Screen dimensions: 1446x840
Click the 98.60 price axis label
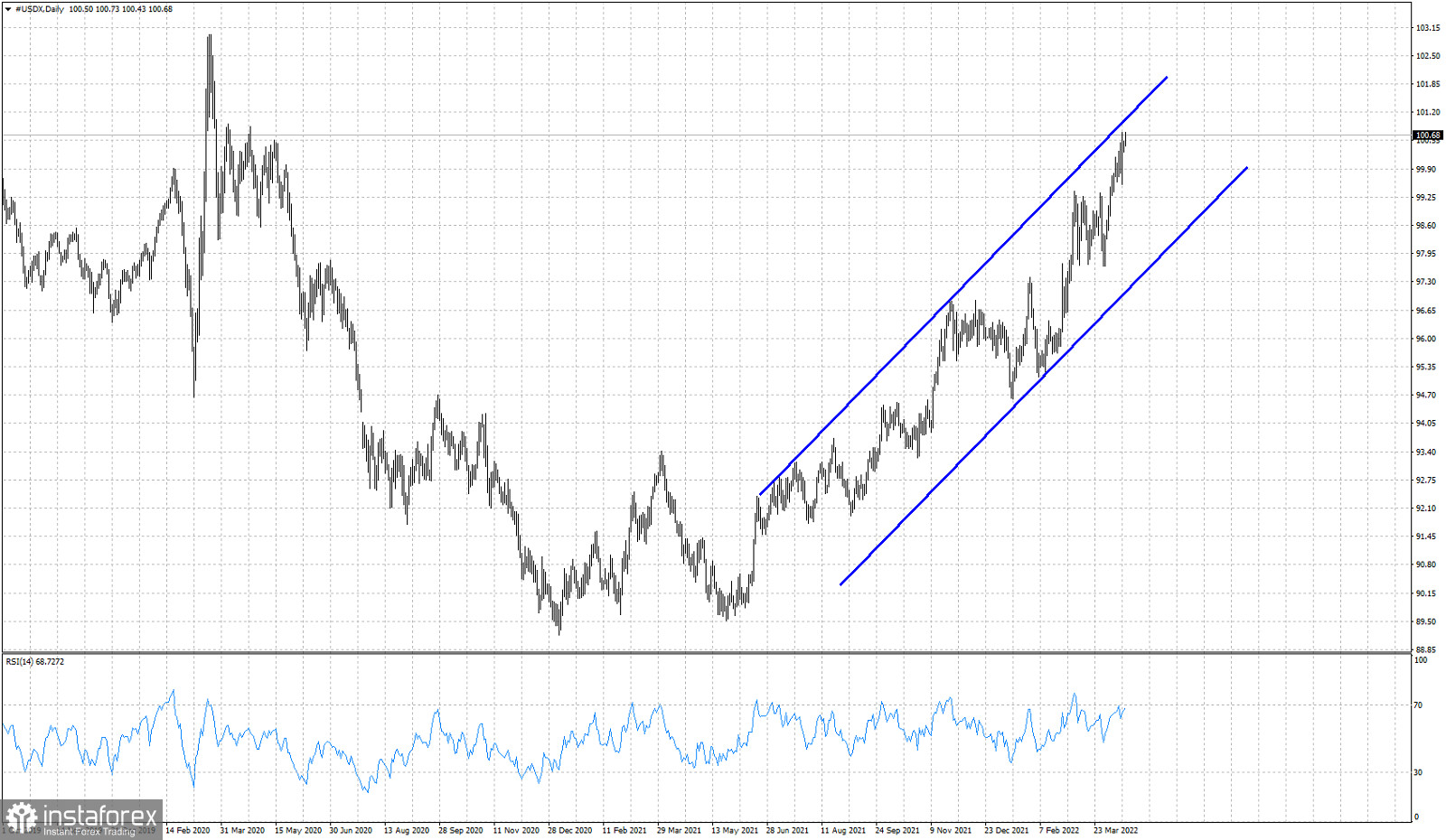(x=1426, y=226)
